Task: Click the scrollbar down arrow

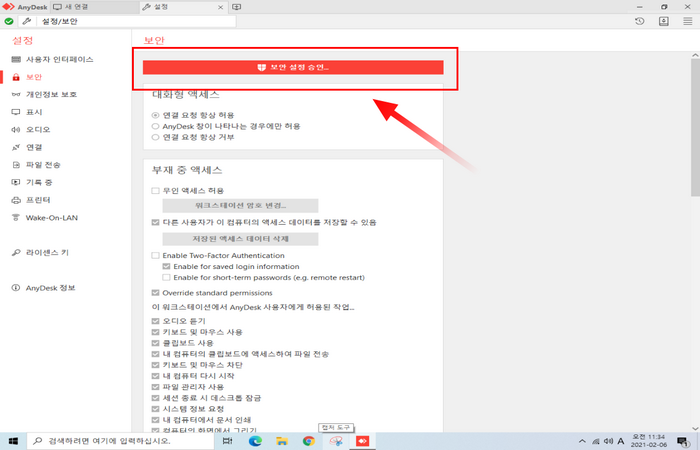Action: pos(695,429)
